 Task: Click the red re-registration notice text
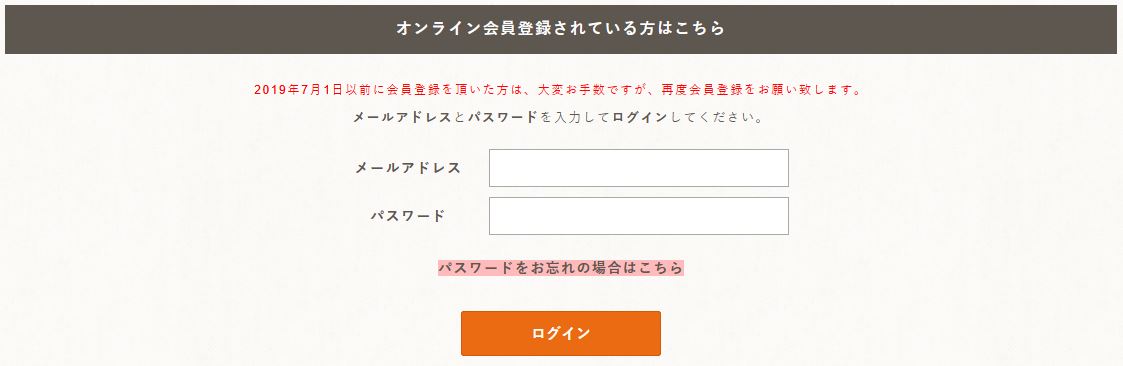pyautogui.click(x=558, y=90)
